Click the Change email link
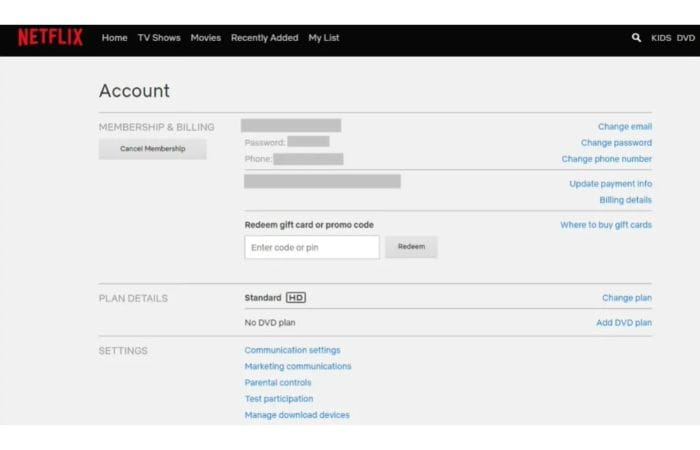 [625, 127]
